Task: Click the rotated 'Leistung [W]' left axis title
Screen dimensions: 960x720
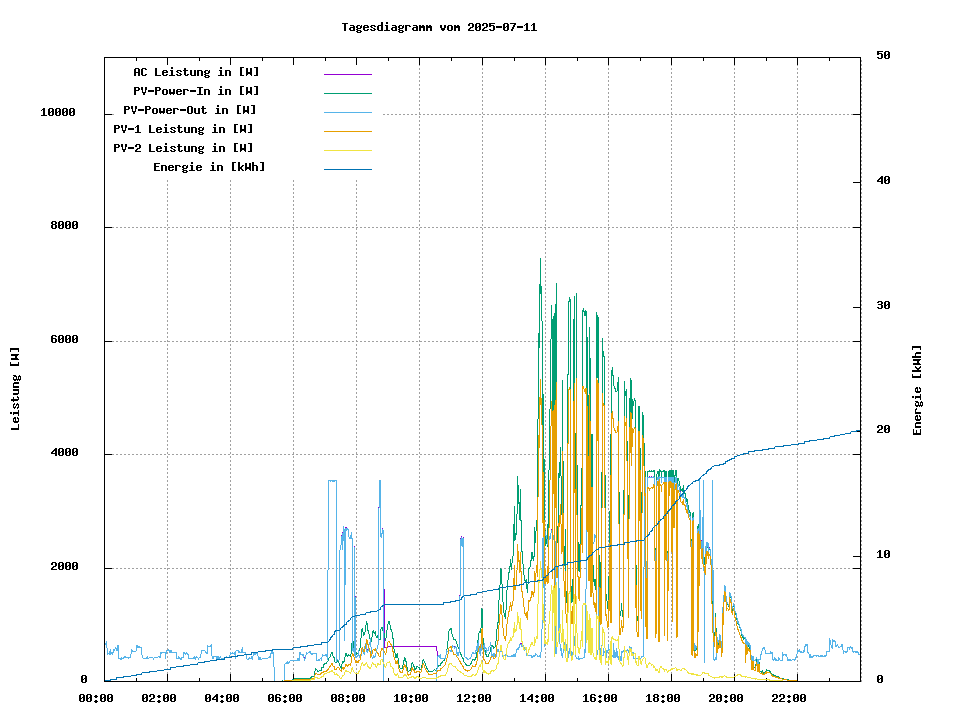Action: [x=16, y=388]
